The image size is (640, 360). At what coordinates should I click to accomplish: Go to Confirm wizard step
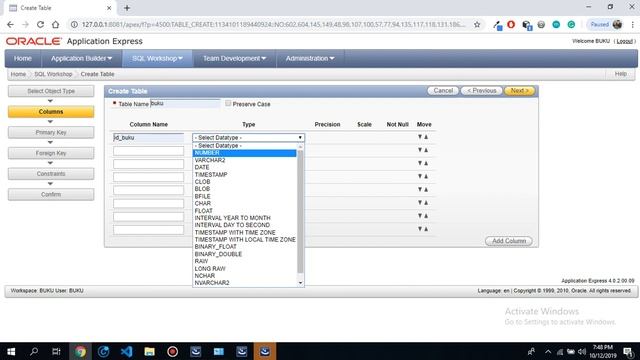click(x=51, y=194)
